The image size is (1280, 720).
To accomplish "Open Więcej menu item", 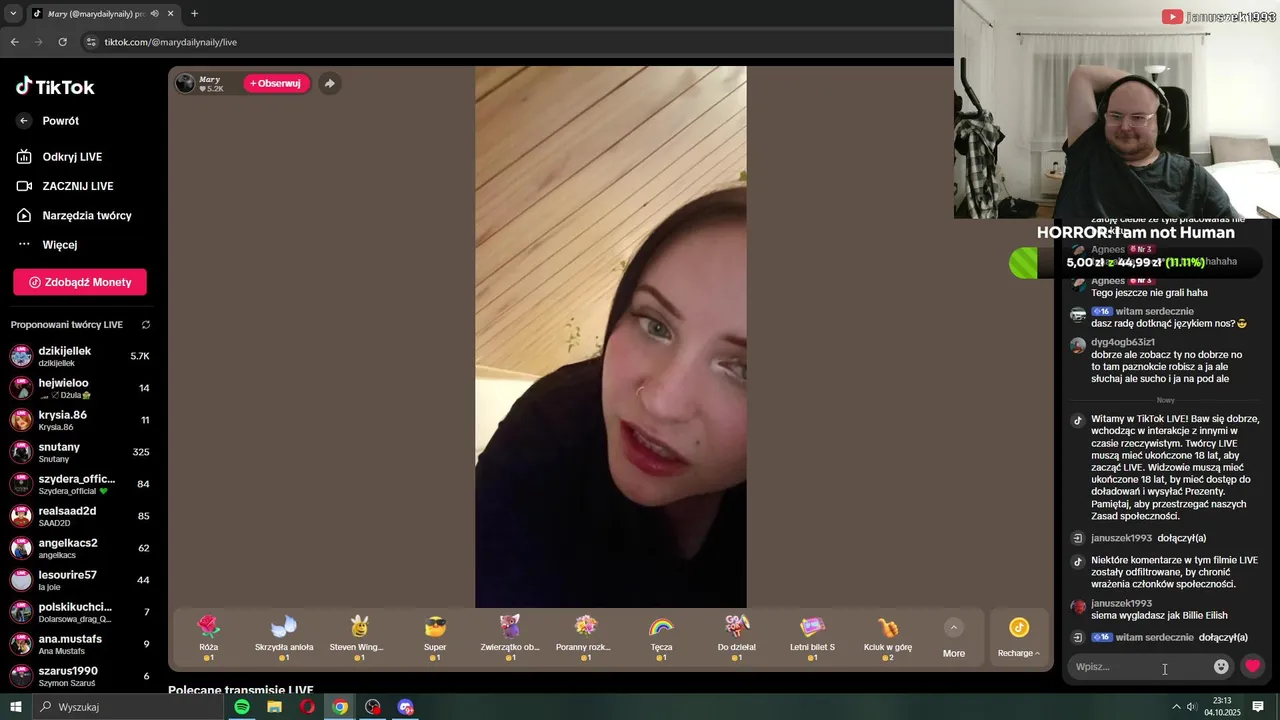I will (x=60, y=245).
